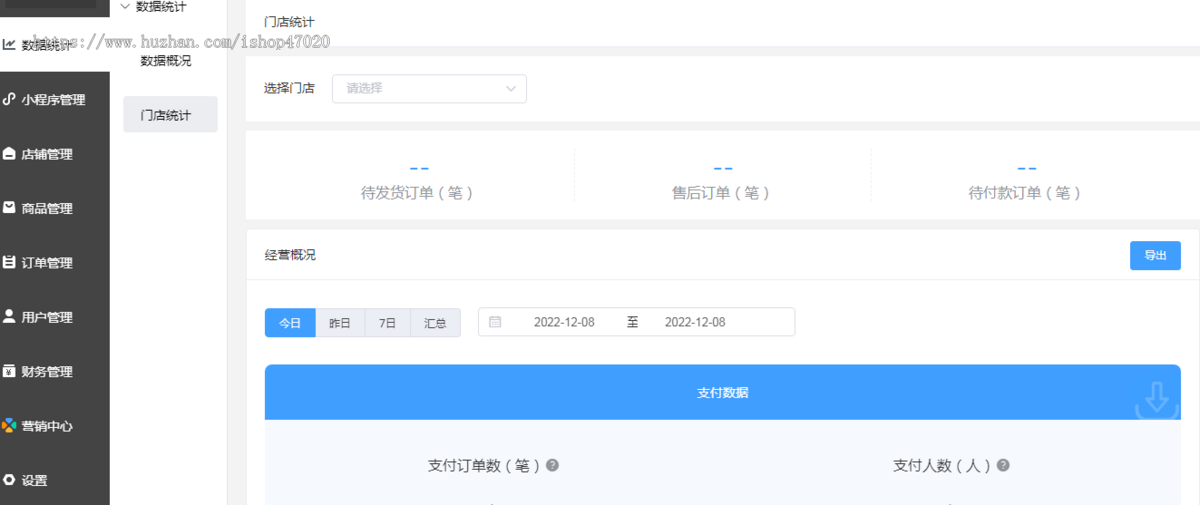This screenshot has width=1200, height=505.
Task: Click the download arrow icon on 支付数据 banner
Action: pyautogui.click(x=1156, y=399)
